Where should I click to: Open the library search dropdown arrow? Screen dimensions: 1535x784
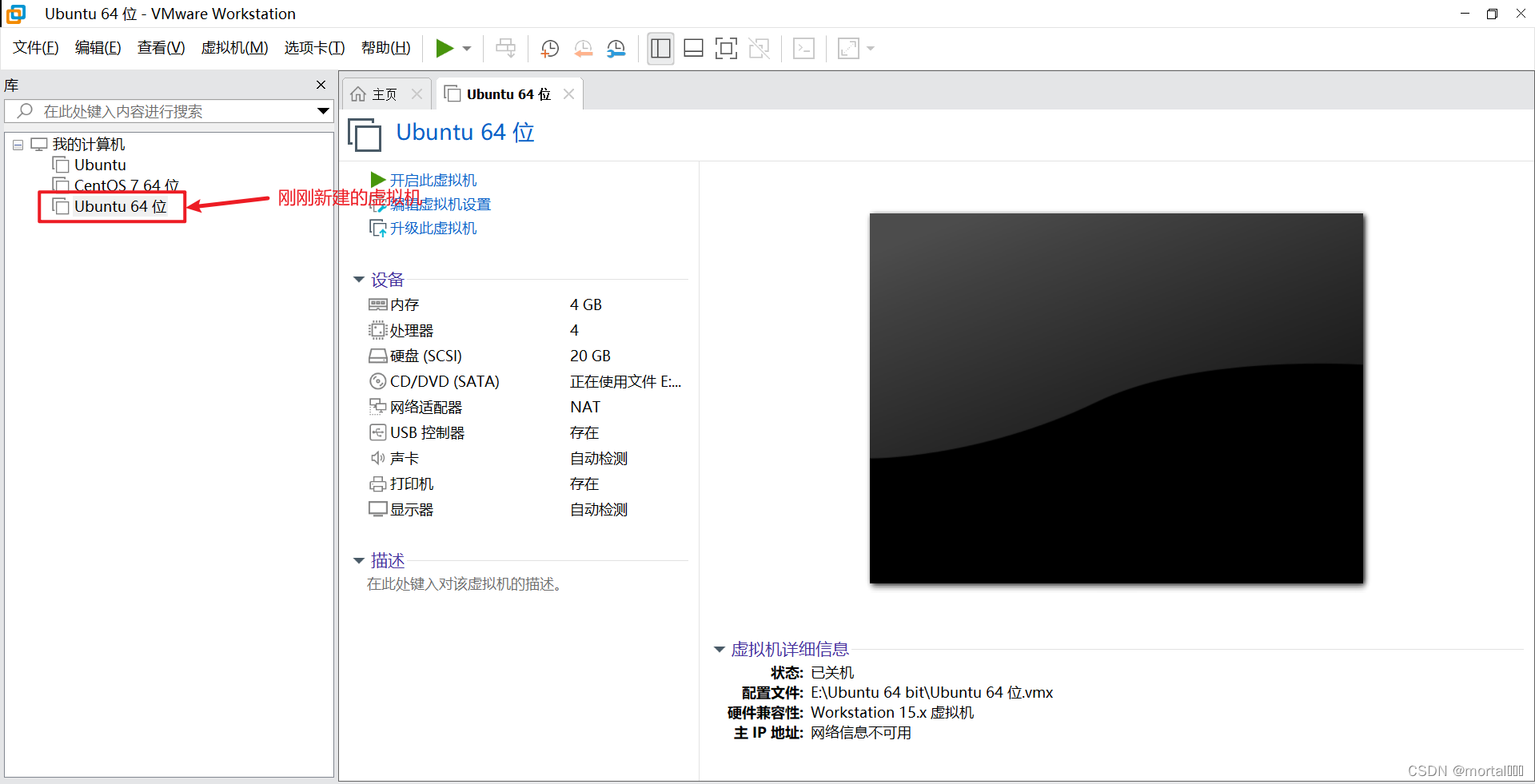tap(323, 111)
